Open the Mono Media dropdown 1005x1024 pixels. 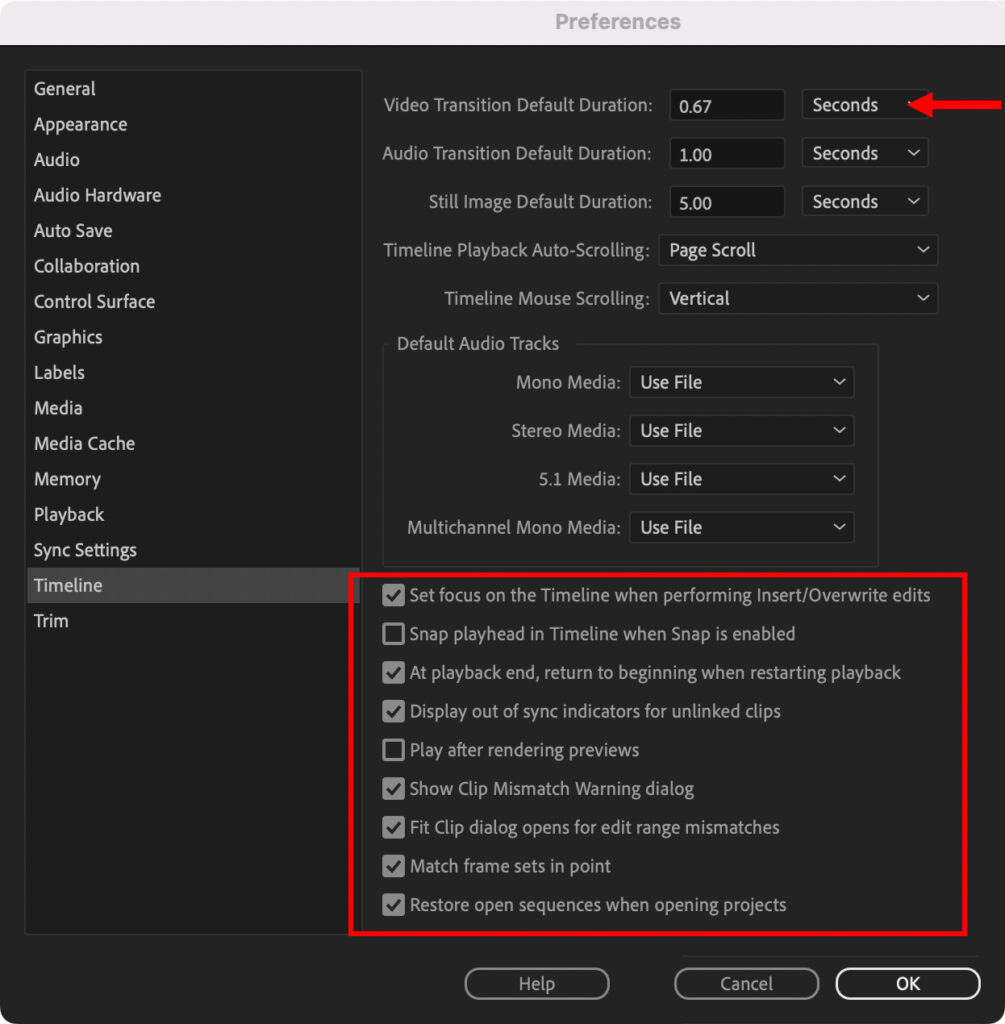tap(741, 382)
